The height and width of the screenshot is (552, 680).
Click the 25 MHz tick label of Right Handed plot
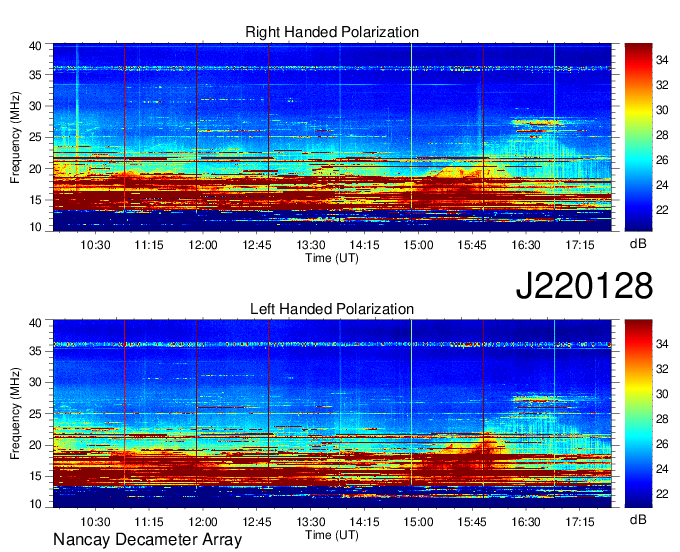point(35,137)
